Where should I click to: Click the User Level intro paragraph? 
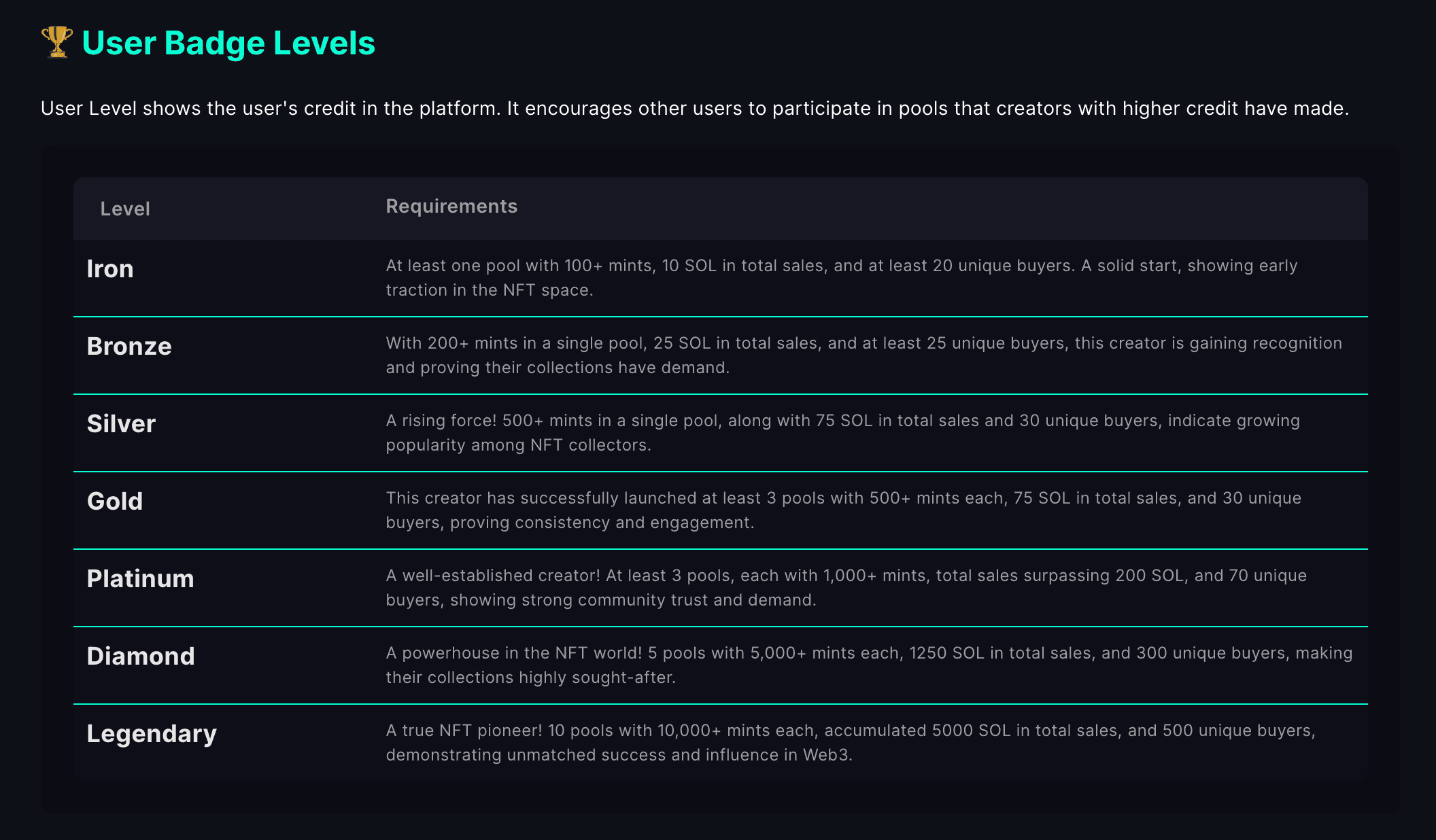pos(695,109)
